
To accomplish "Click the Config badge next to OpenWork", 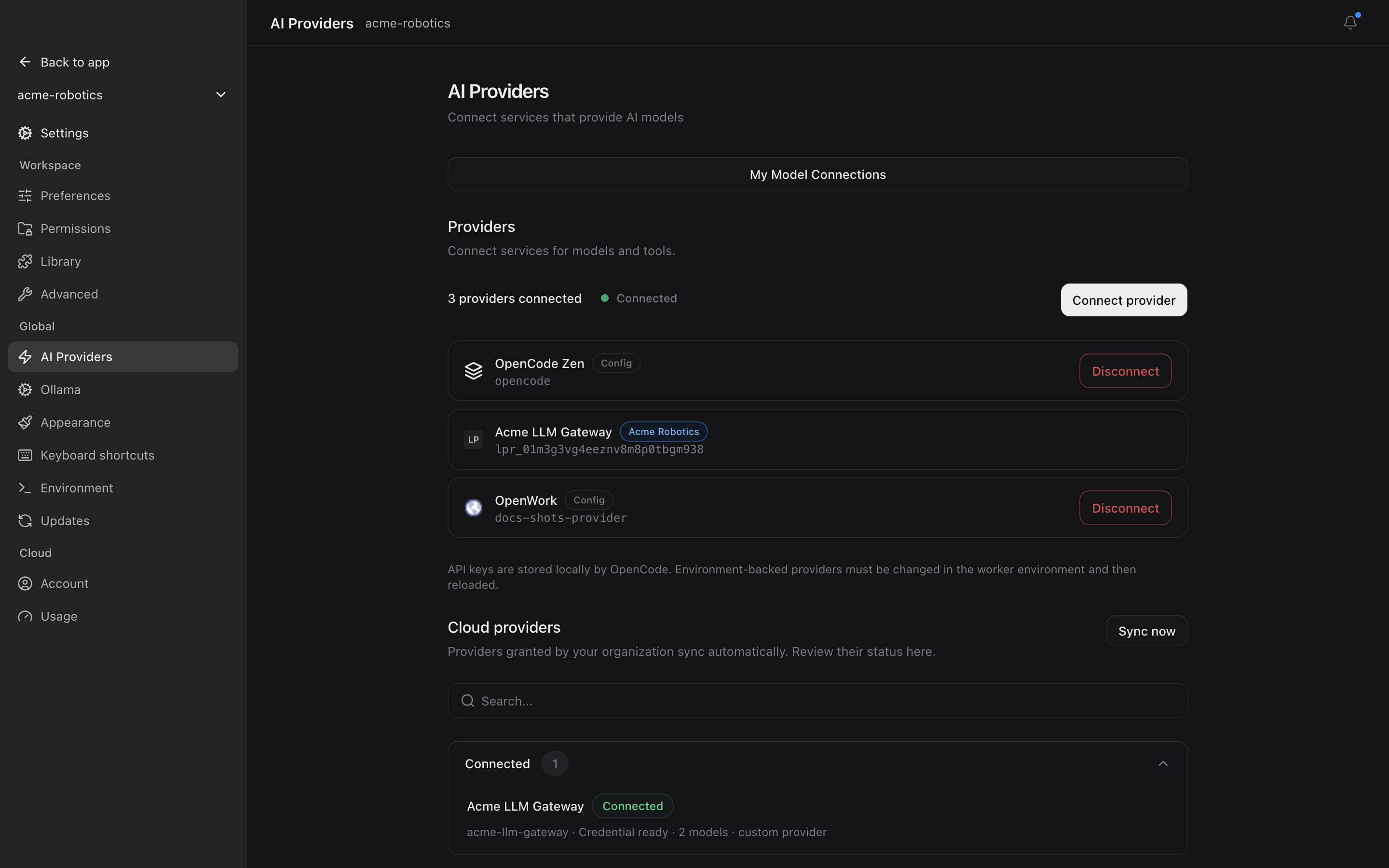I will (589, 500).
